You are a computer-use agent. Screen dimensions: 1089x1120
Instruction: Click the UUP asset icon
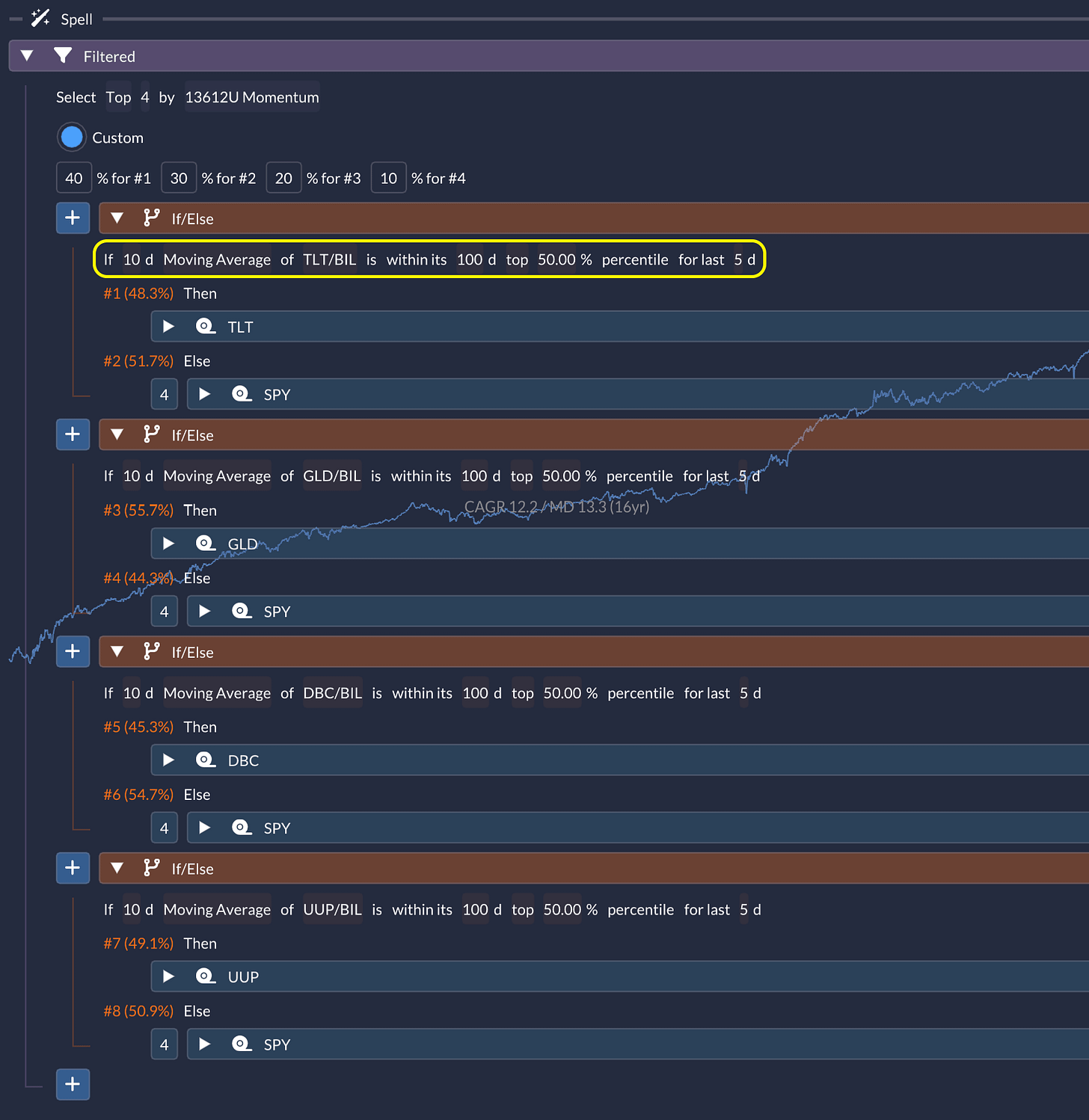coord(205,976)
